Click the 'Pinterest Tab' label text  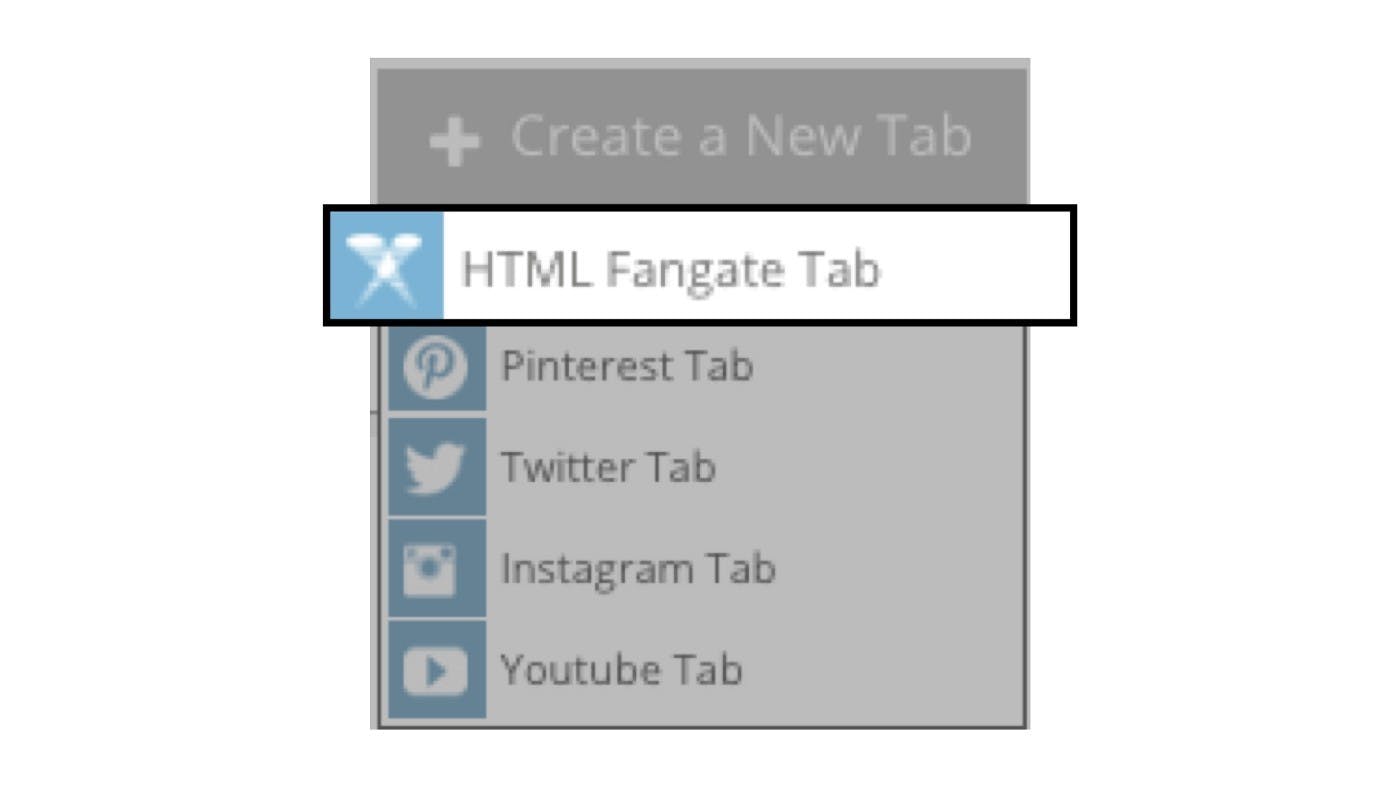pyautogui.click(x=627, y=366)
